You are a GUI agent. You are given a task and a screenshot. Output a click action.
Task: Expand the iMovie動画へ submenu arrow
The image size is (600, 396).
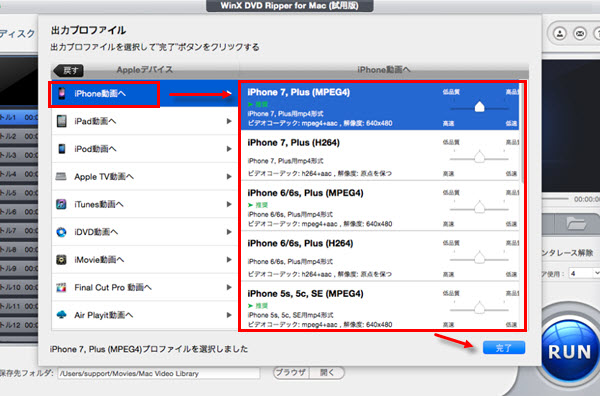click(229, 259)
